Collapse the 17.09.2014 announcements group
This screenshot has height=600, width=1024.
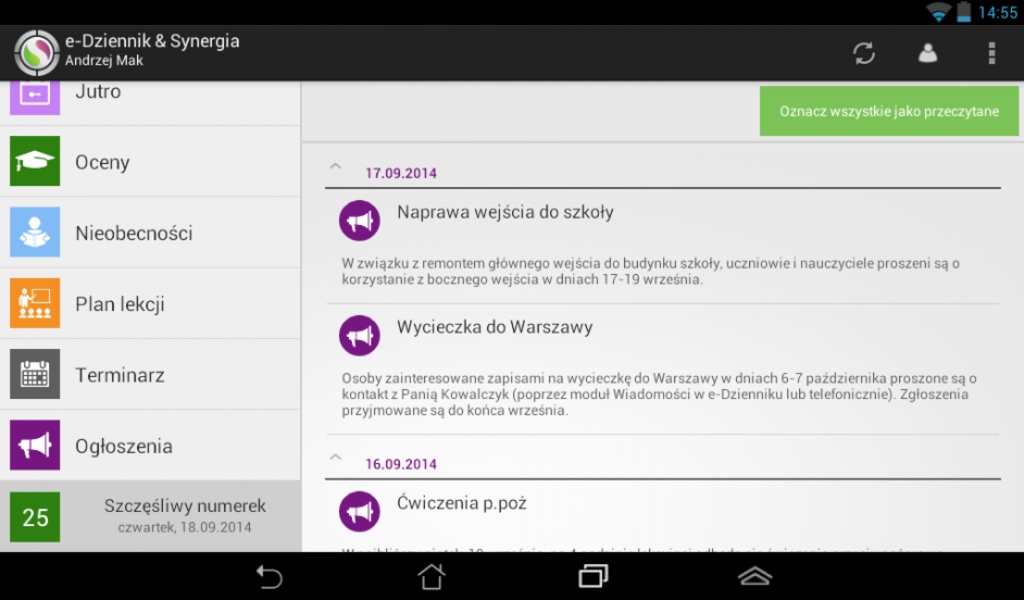(x=336, y=167)
